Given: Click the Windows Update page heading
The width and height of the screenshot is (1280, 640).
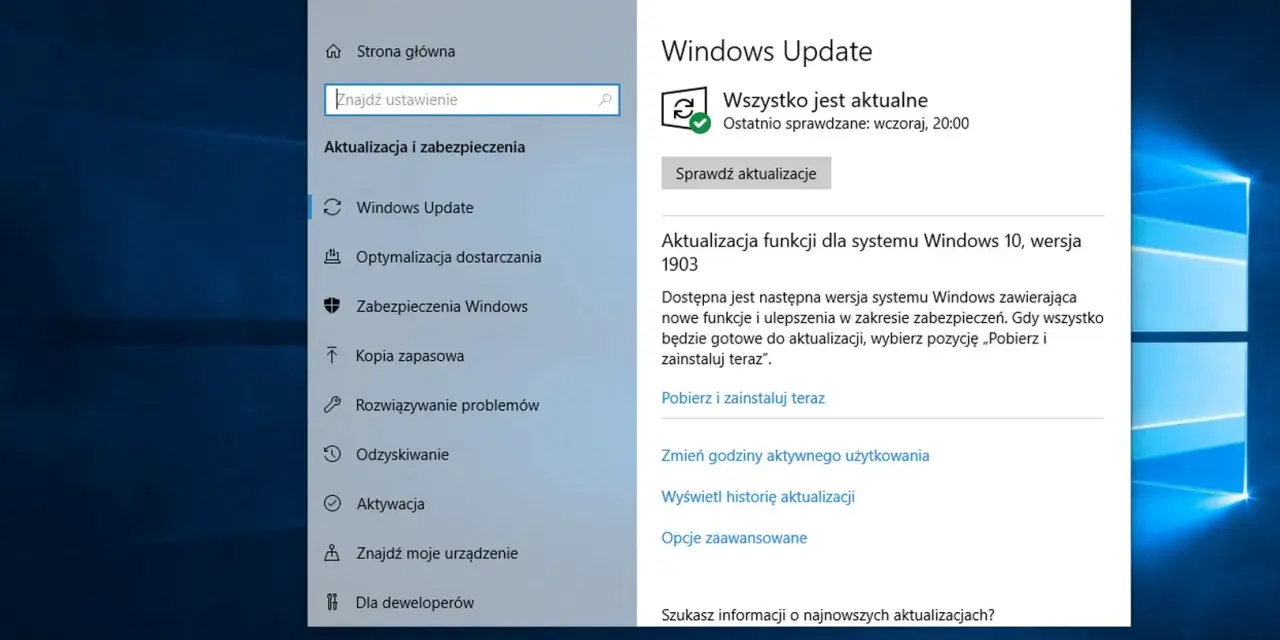Looking at the screenshot, I should coord(767,51).
